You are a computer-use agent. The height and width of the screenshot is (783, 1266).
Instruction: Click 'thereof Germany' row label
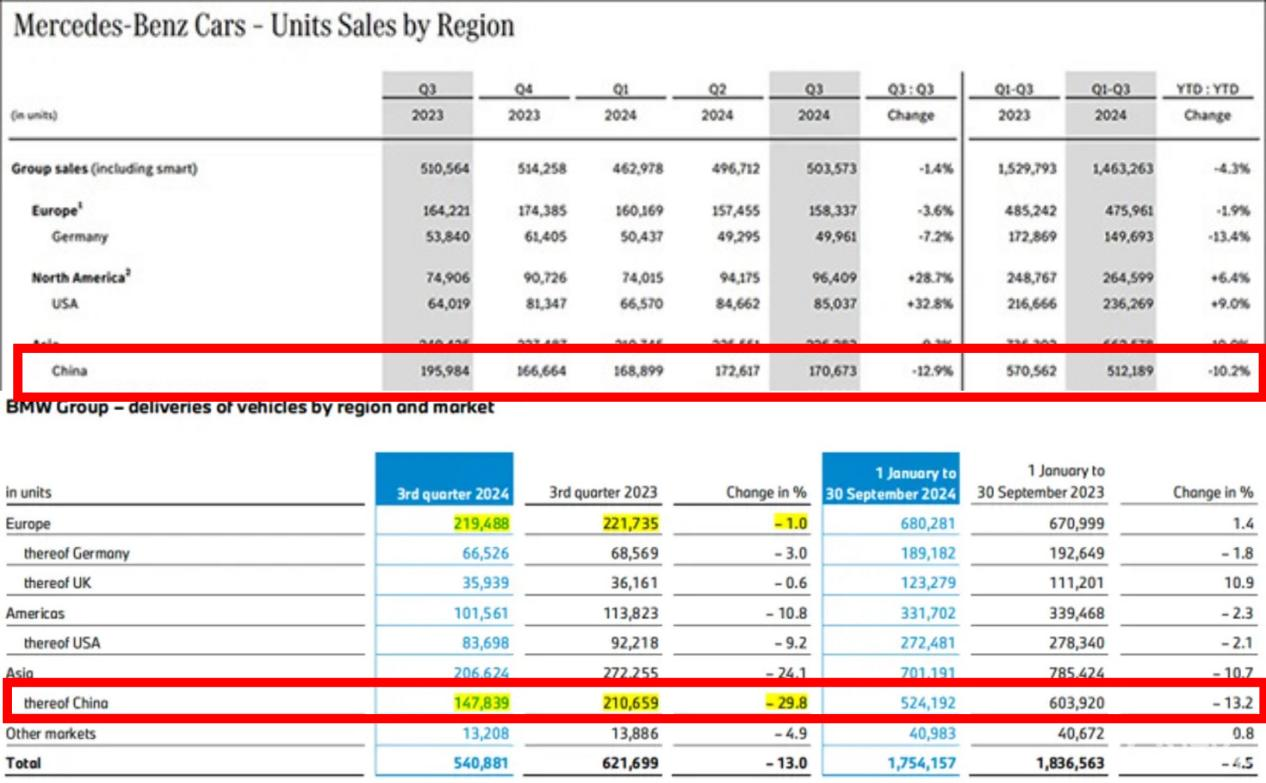[77, 553]
